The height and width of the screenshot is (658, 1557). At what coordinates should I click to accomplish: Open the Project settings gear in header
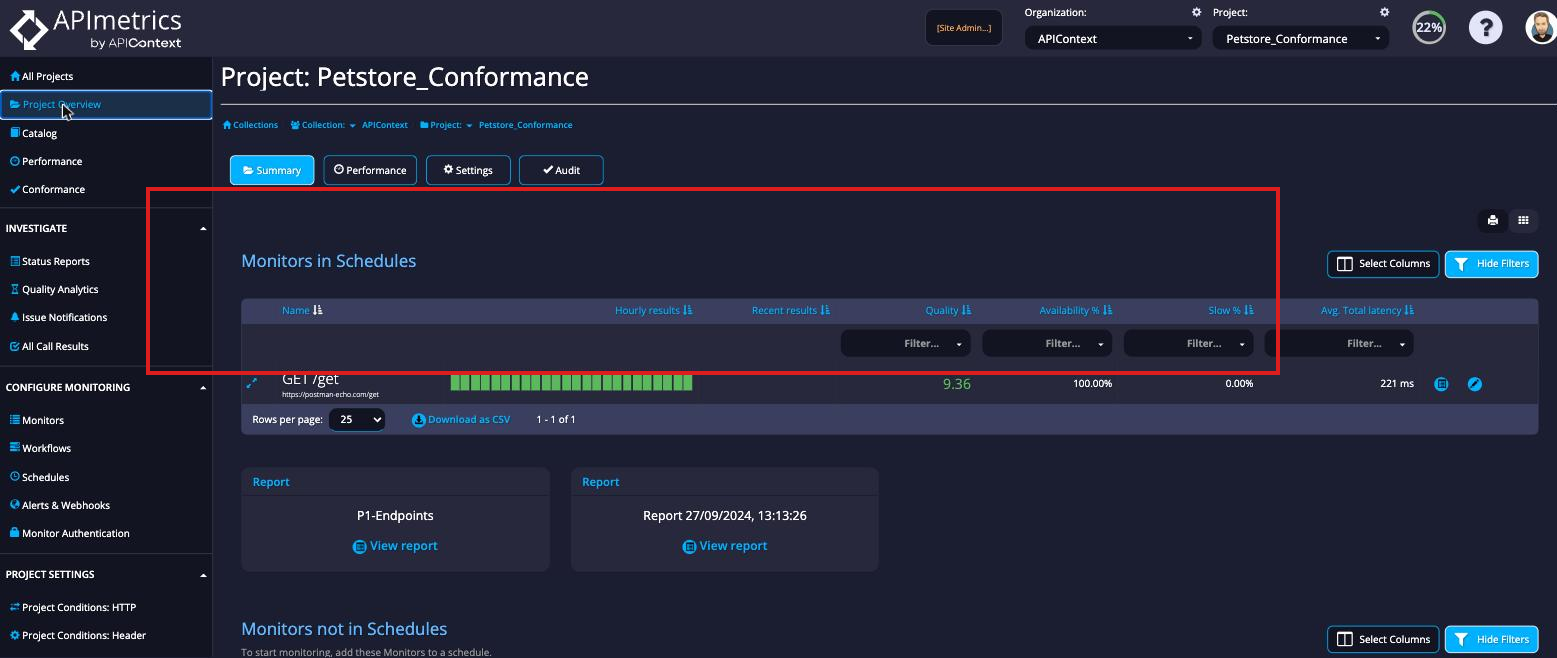[1384, 12]
